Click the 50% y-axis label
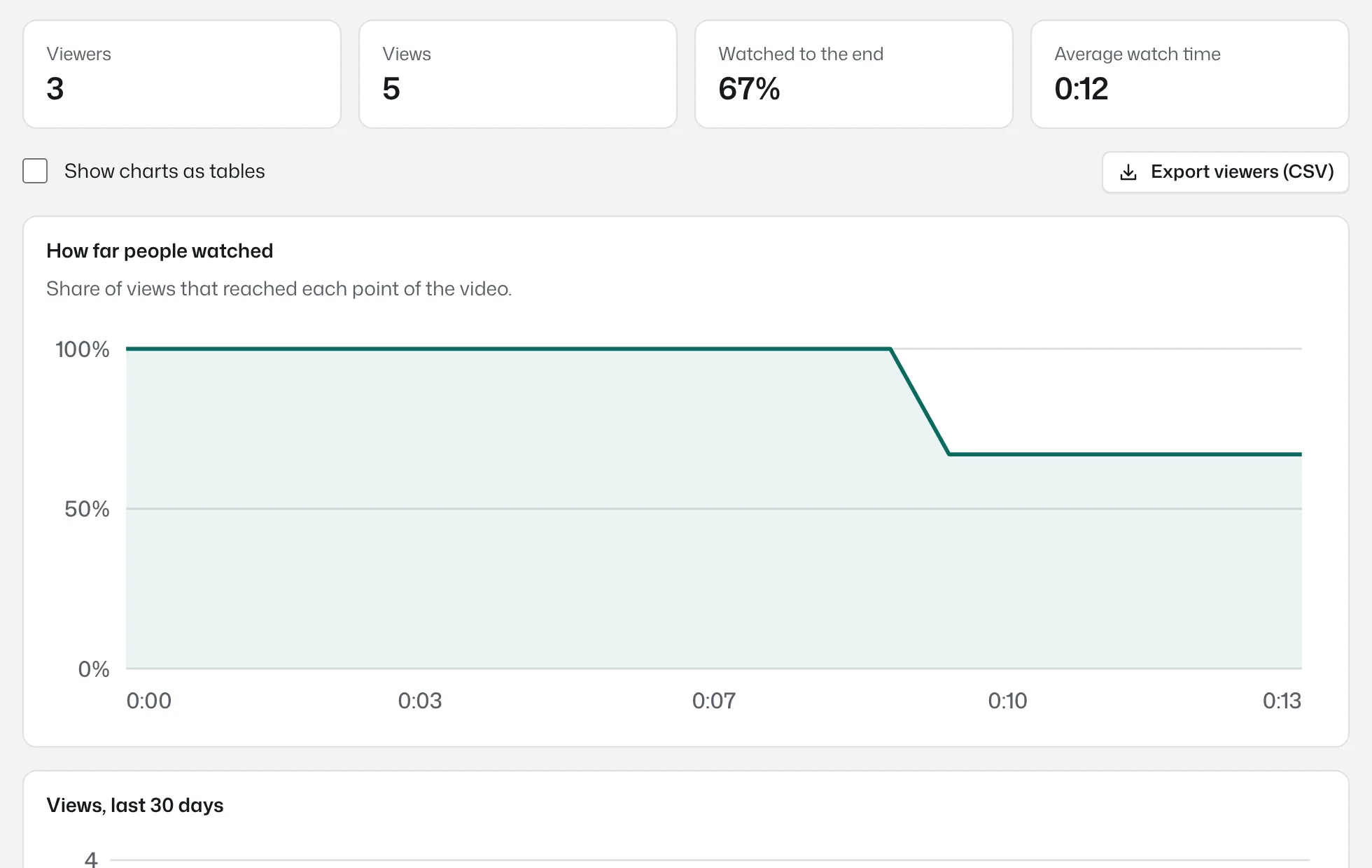Screen dimensions: 1372x868 pyautogui.click(x=87, y=509)
